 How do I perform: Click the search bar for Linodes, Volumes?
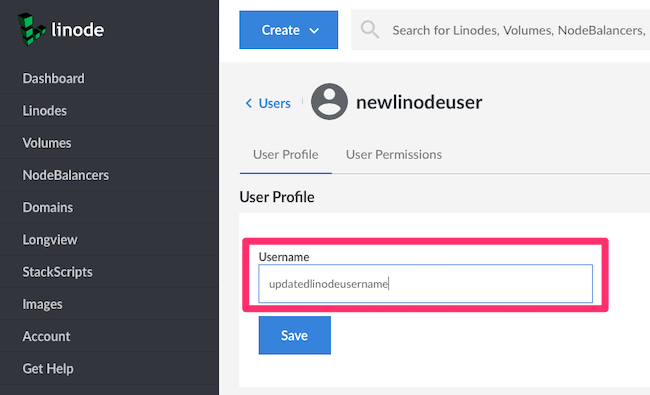pyautogui.click(x=500, y=30)
